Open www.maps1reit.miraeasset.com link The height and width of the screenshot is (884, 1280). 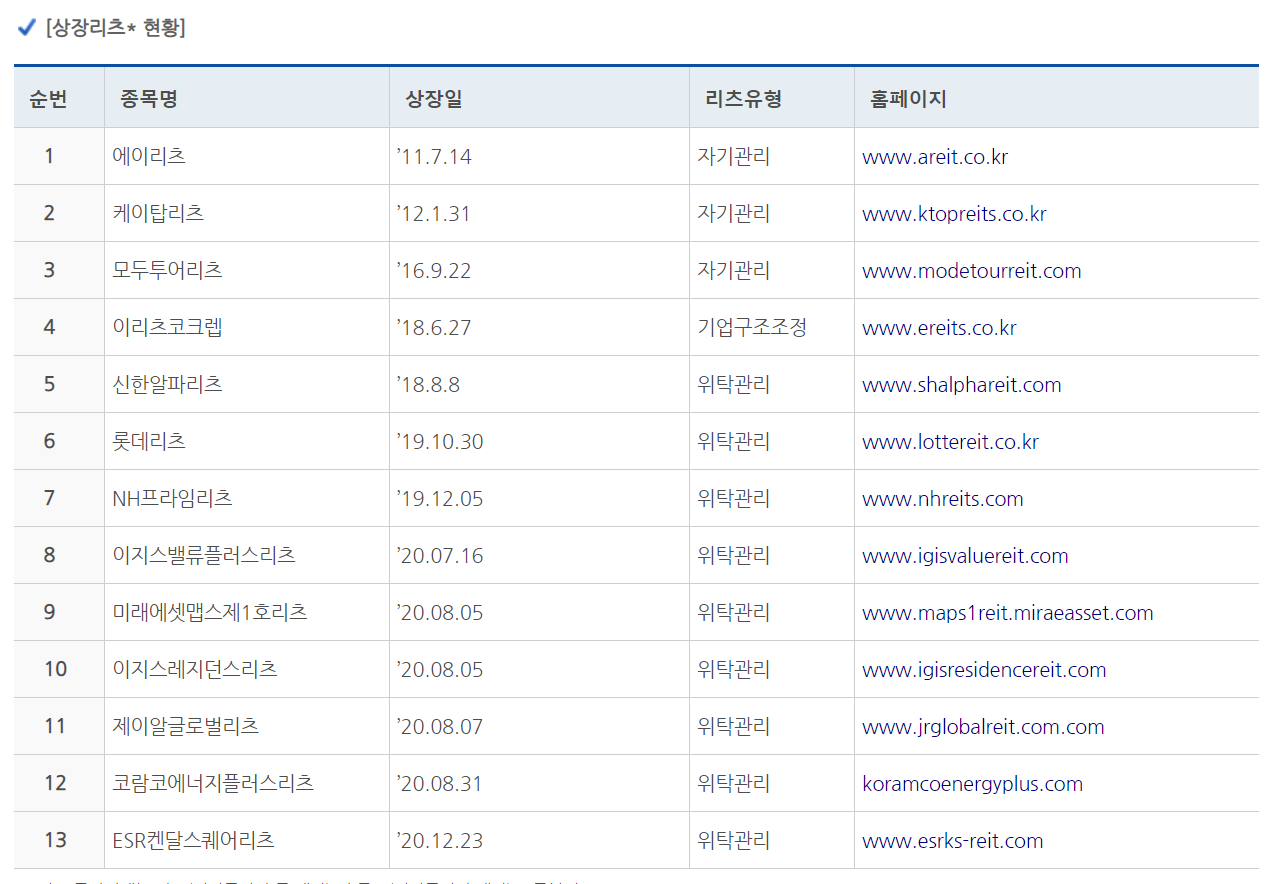[1008, 613]
